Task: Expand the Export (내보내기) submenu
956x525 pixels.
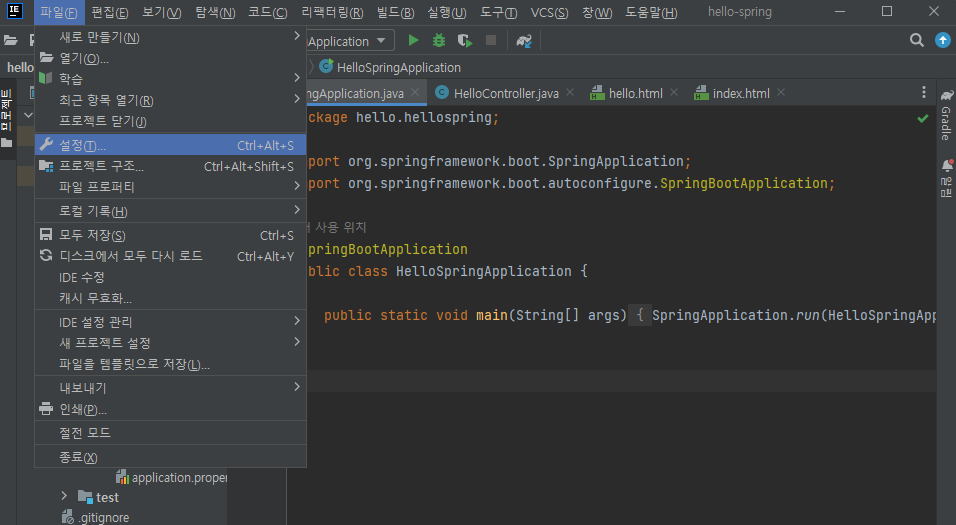Action: pyautogui.click(x=171, y=387)
